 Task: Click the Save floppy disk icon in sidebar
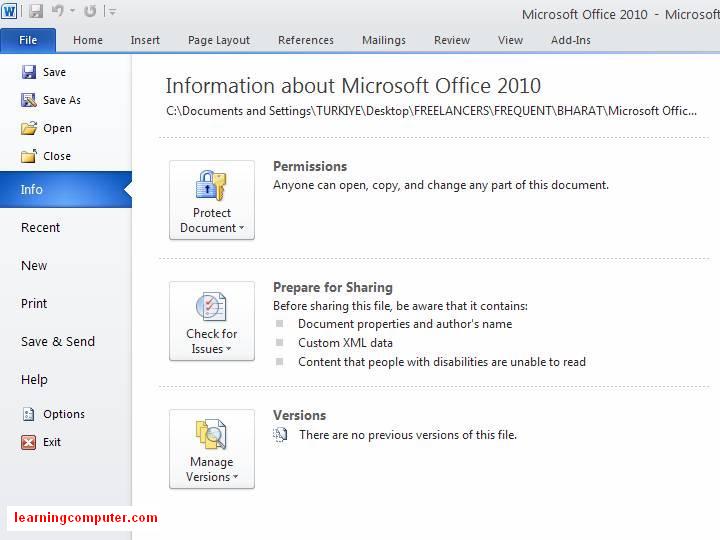[28, 72]
